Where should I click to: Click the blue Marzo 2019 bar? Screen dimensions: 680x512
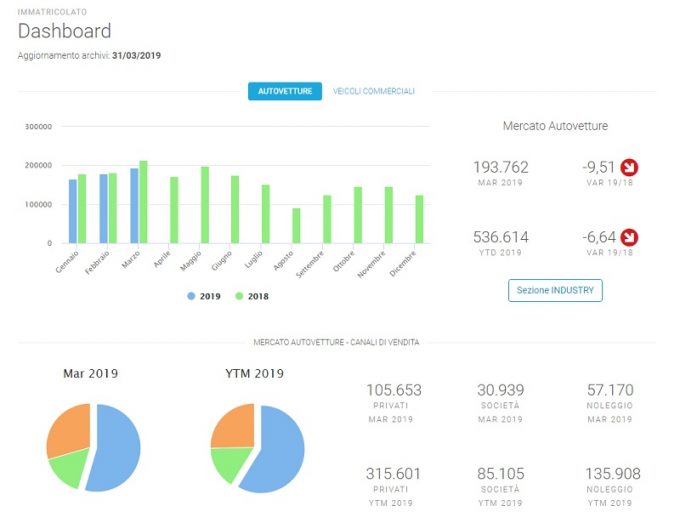click(x=134, y=206)
